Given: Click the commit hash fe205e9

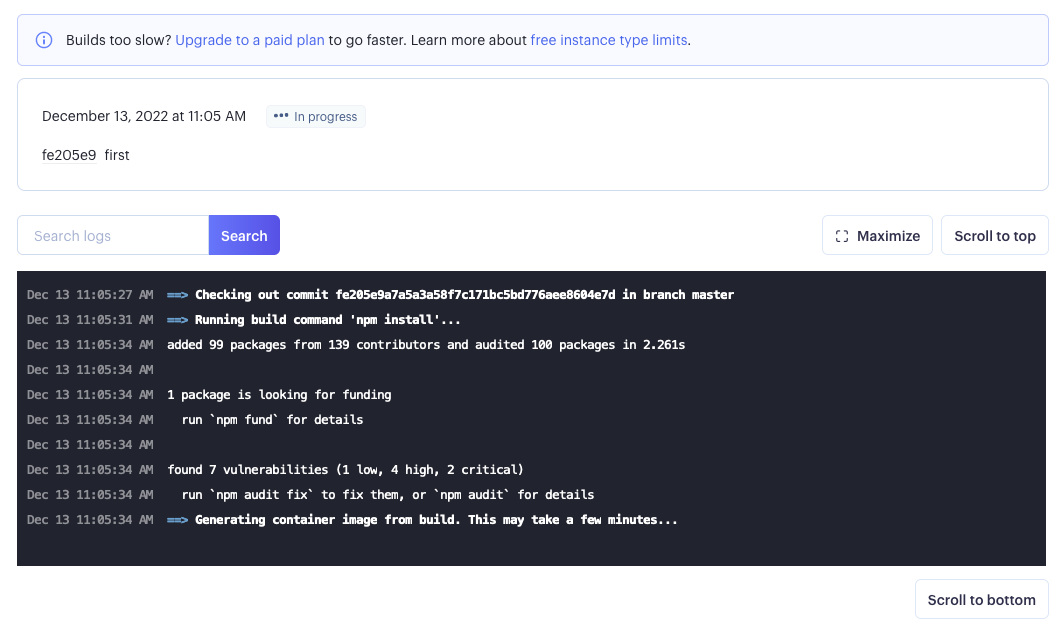Looking at the screenshot, I should (69, 155).
